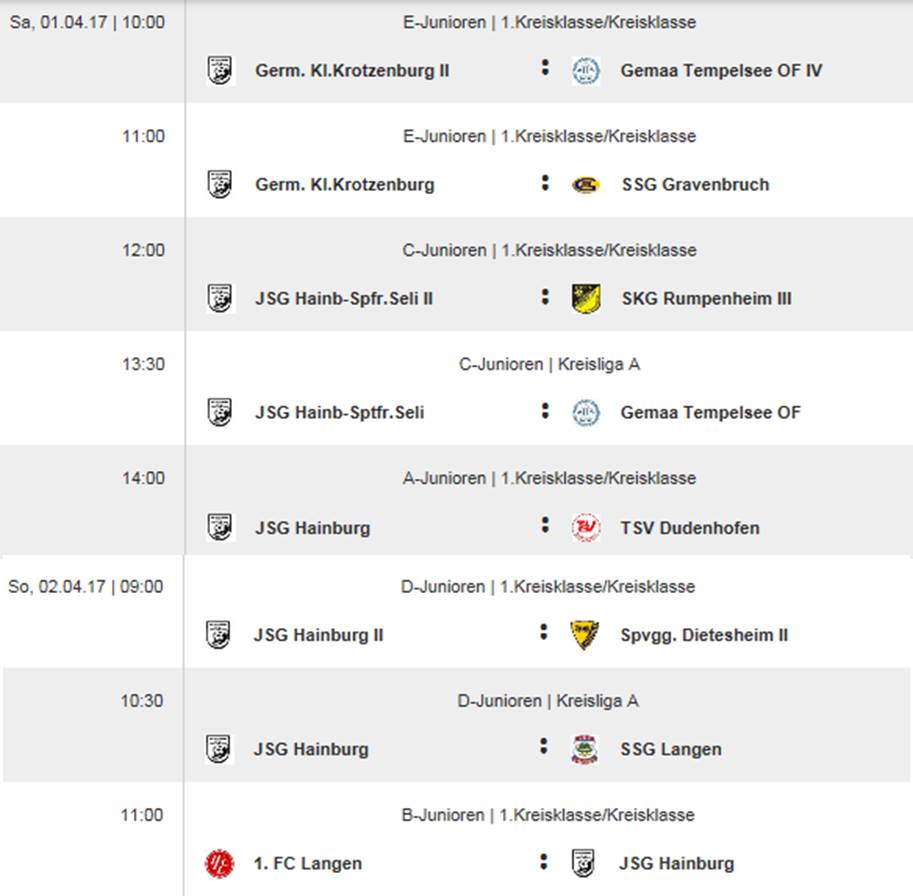The height and width of the screenshot is (896, 913).
Task: Open the SSG Langen team link
Action: click(671, 749)
